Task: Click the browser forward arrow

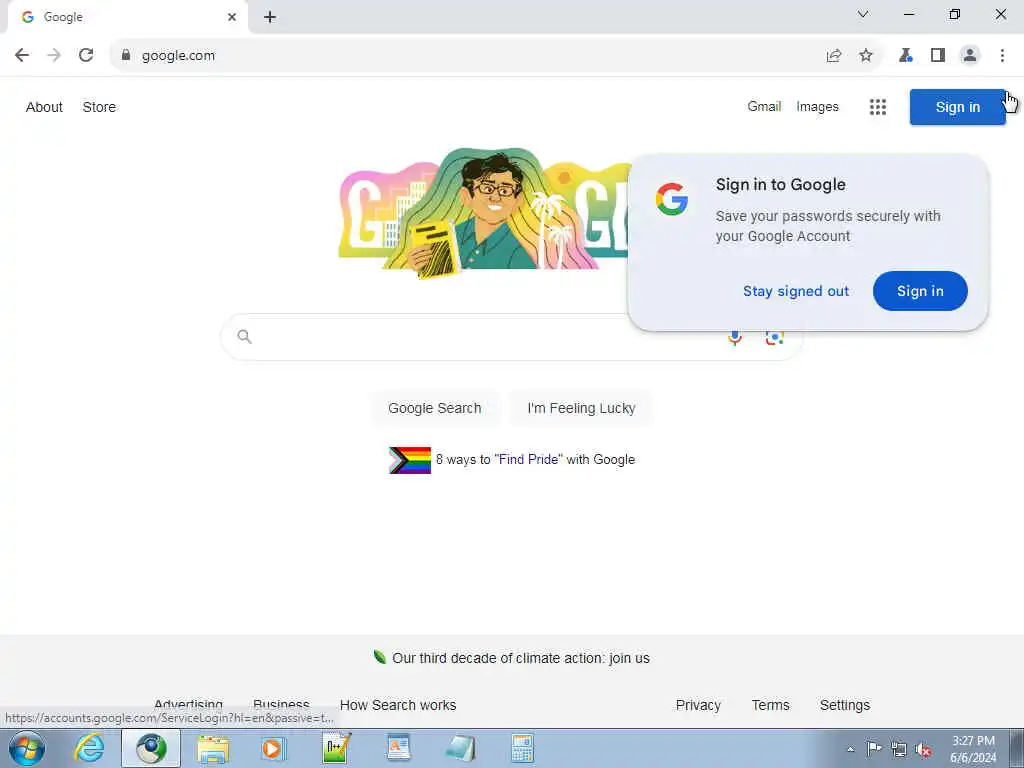Action: click(54, 56)
